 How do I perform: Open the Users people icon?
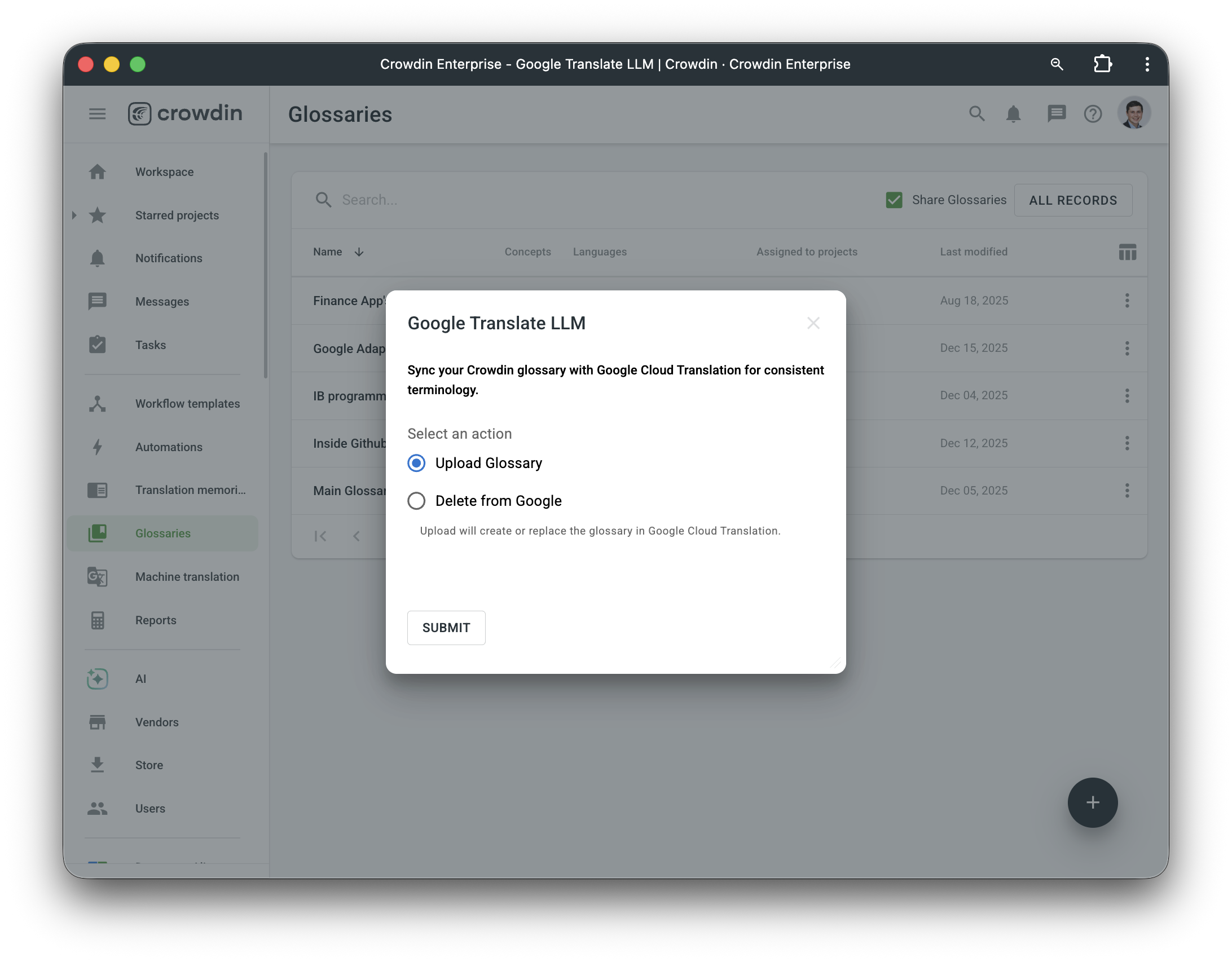(98, 809)
